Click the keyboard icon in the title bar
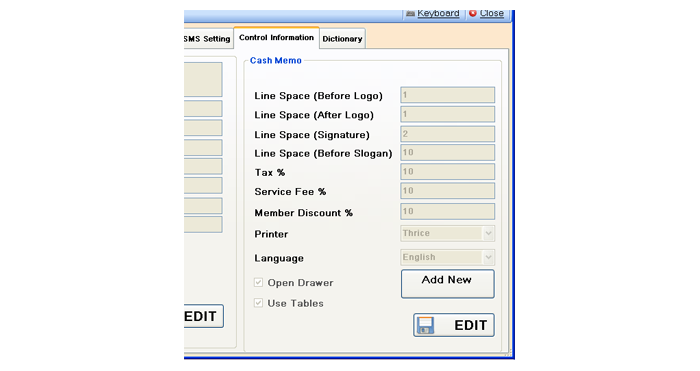This screenshot has height=371, width=700. (x=410, y=14)
